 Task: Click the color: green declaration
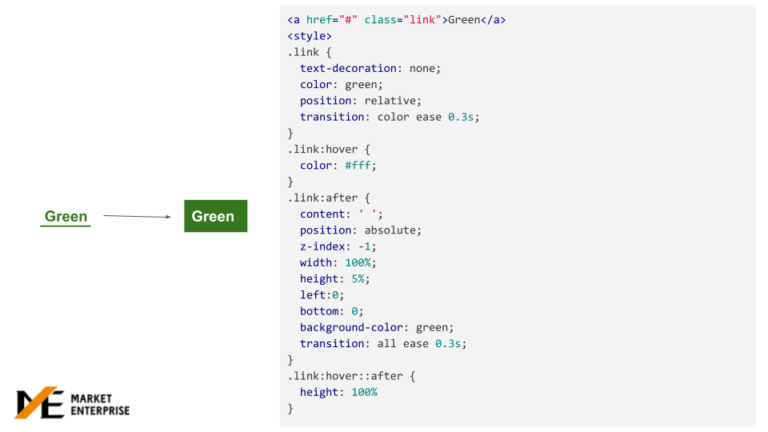[341, 84]
